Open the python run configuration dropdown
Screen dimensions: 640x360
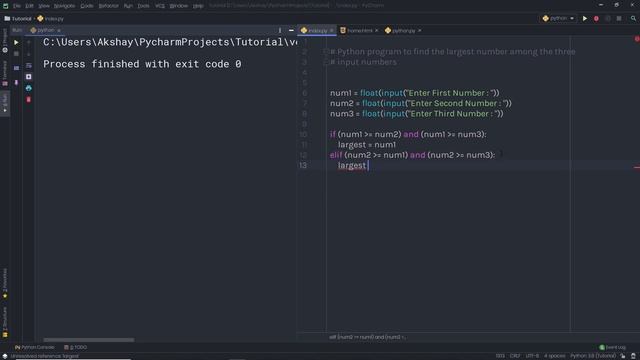tap(558, 18)
